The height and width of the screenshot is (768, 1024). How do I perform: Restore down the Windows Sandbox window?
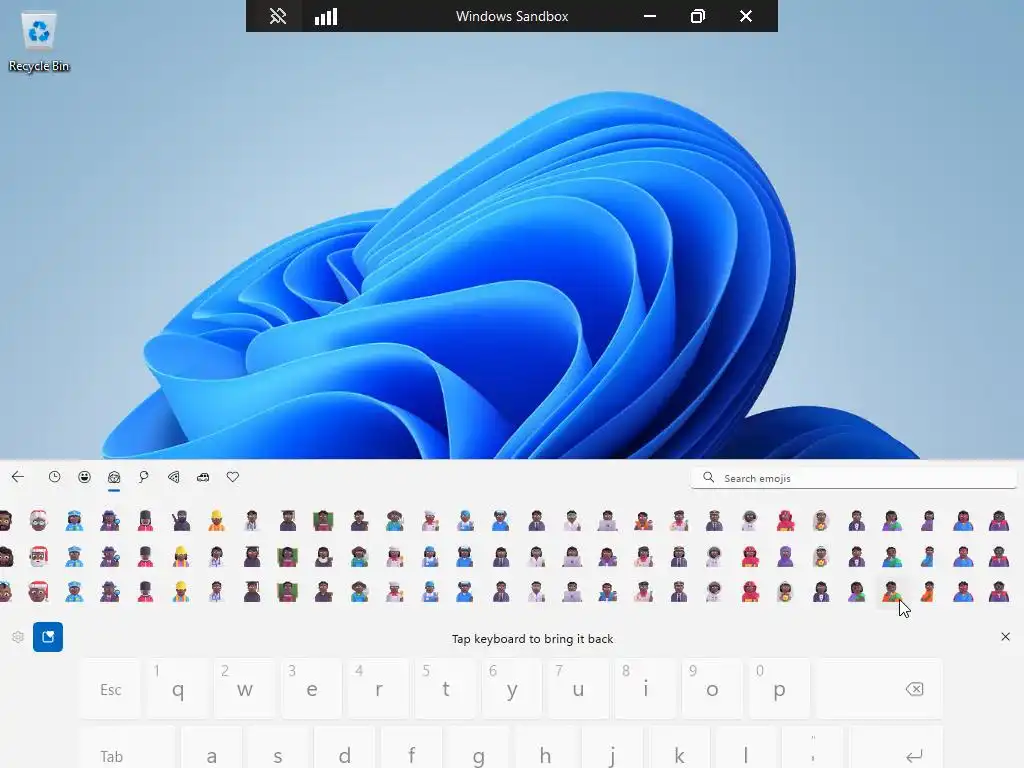coord(697,16)
